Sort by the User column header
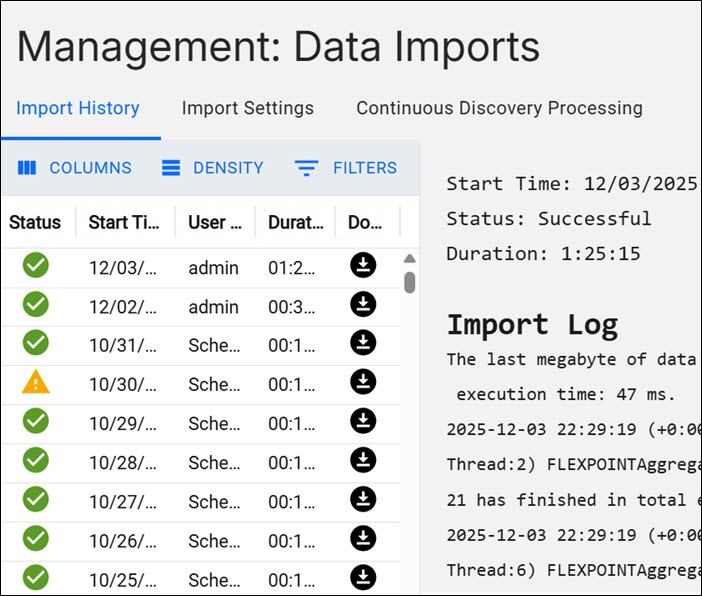The height and width of the screenshot is (596, 702). [x=215, y=222]
